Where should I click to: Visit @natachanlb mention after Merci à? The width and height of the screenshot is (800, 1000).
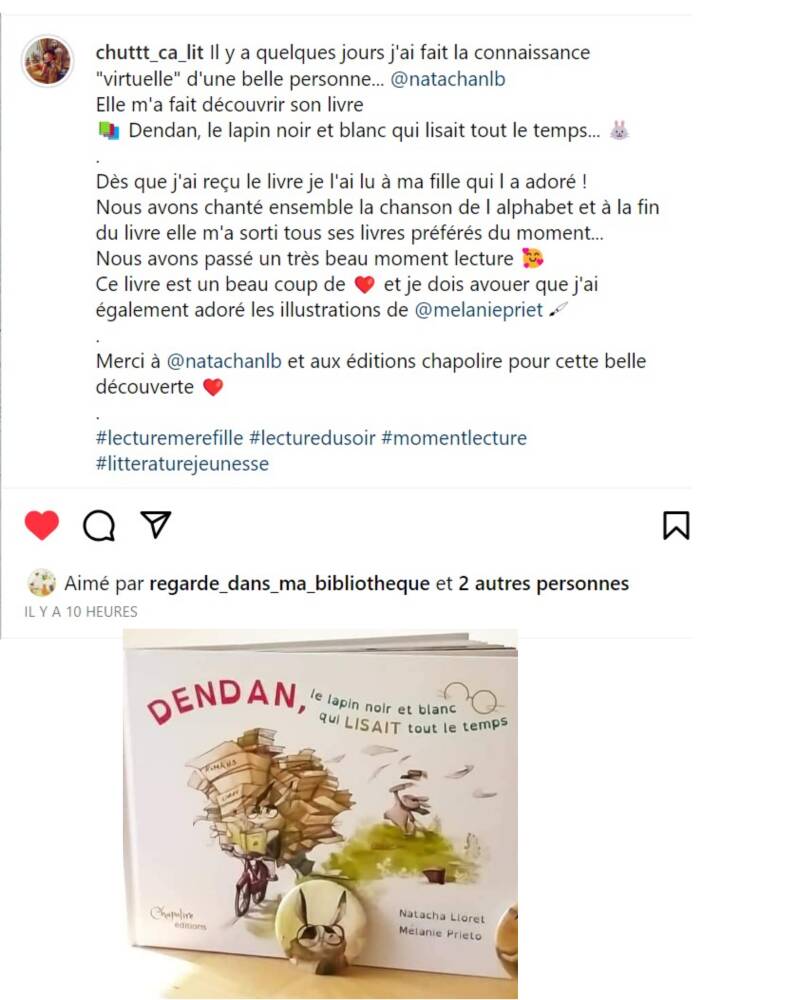click(224, 361)
